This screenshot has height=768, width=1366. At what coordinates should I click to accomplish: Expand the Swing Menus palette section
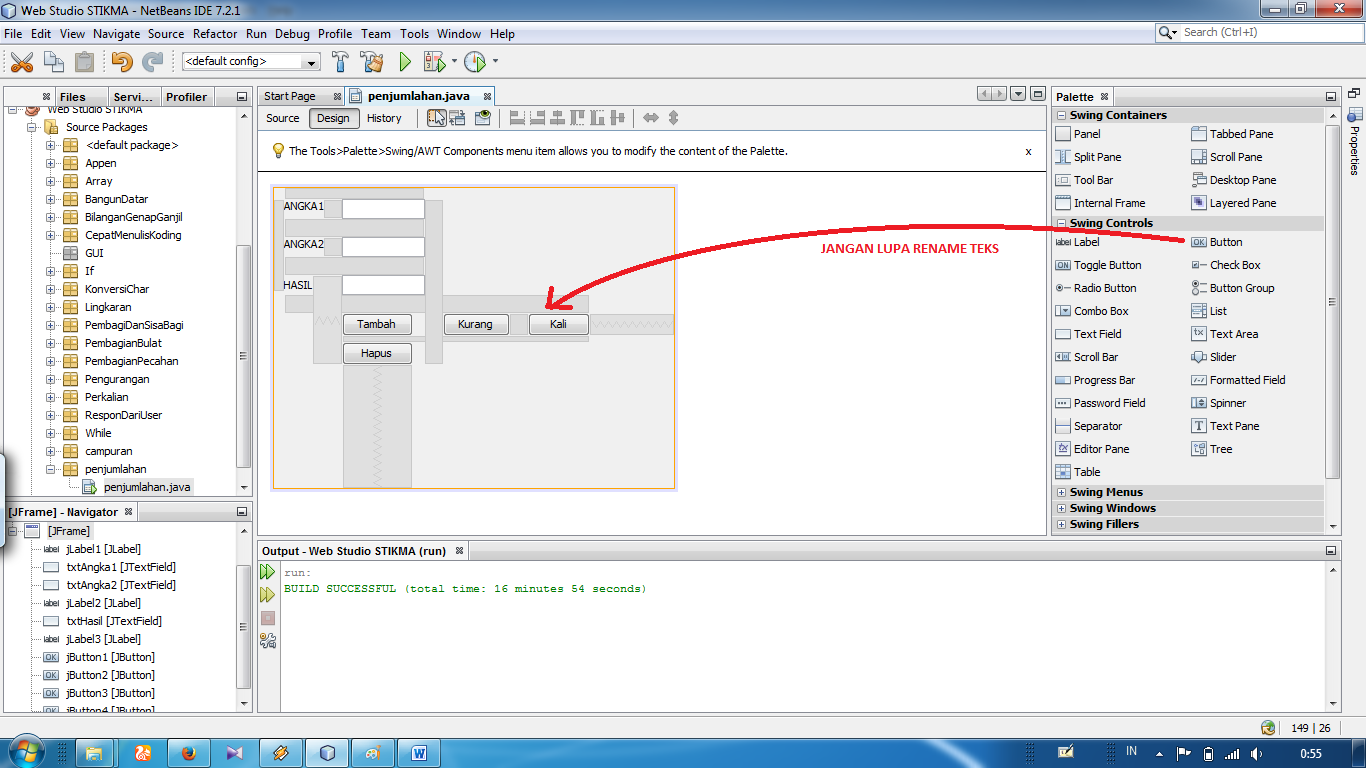(1063, 491)
